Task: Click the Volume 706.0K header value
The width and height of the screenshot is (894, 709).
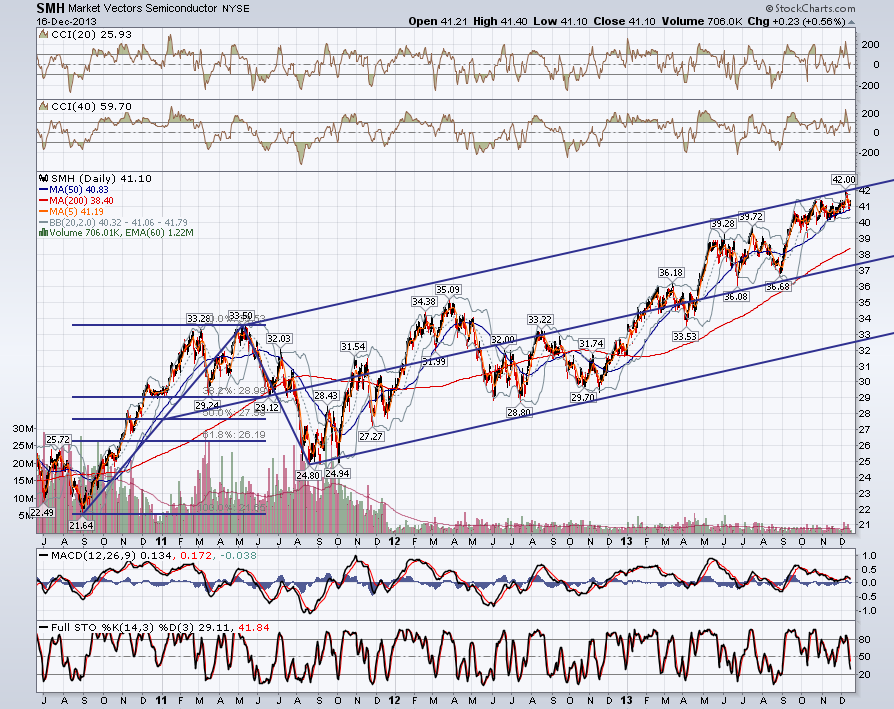Action: point(702,21)
